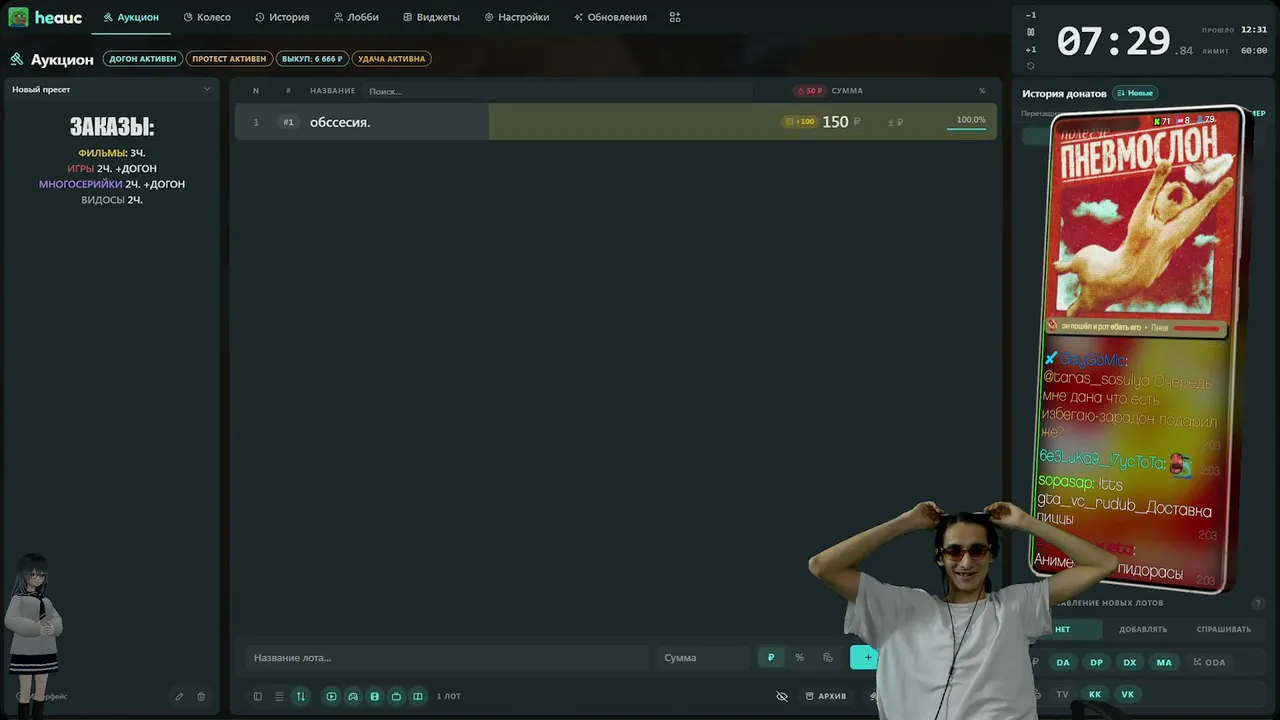
Task: Open the grid menu icon after Обновления
Action: pyautogui.click(x=675, y=17)
